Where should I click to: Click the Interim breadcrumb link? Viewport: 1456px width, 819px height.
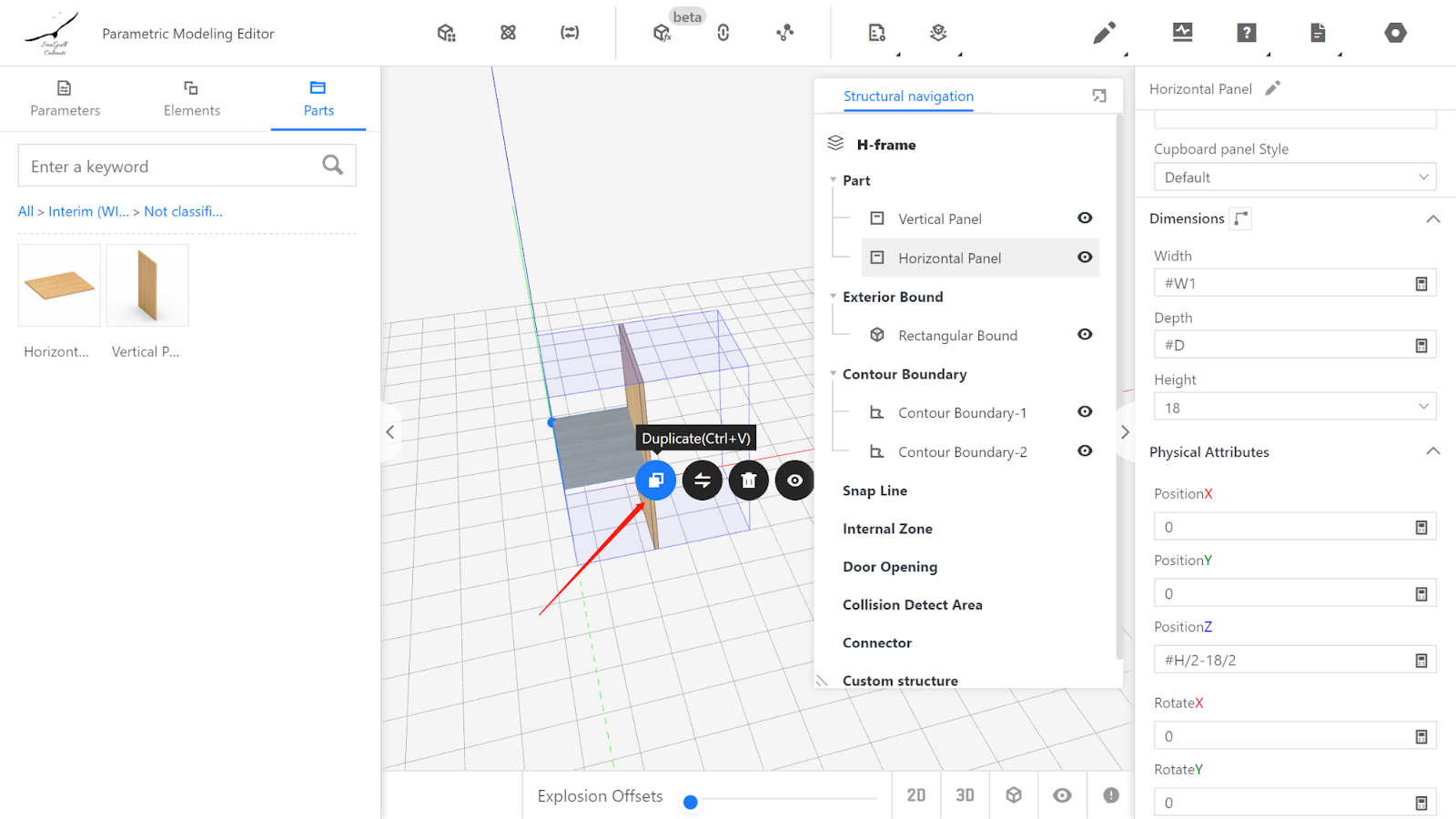(x=88, y=211)
